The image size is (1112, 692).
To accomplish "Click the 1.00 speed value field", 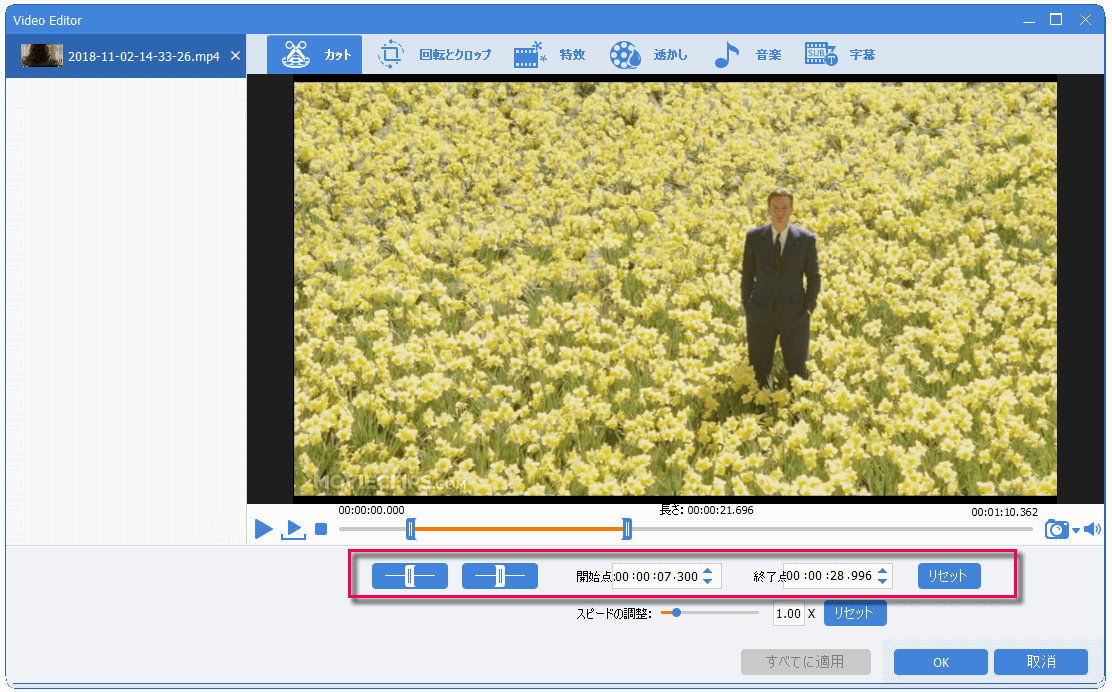I will pos(789,614).
